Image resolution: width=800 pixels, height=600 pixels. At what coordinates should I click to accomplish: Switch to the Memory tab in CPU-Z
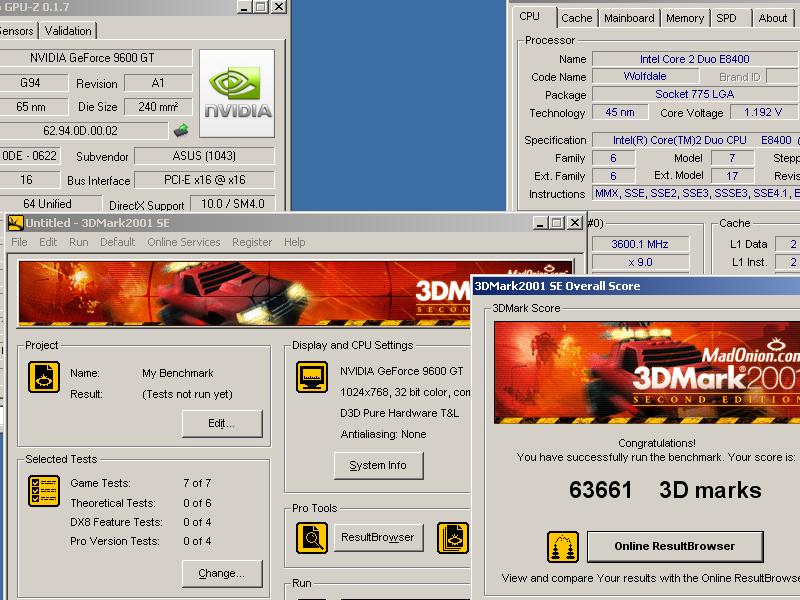click(x=685, y=18)
